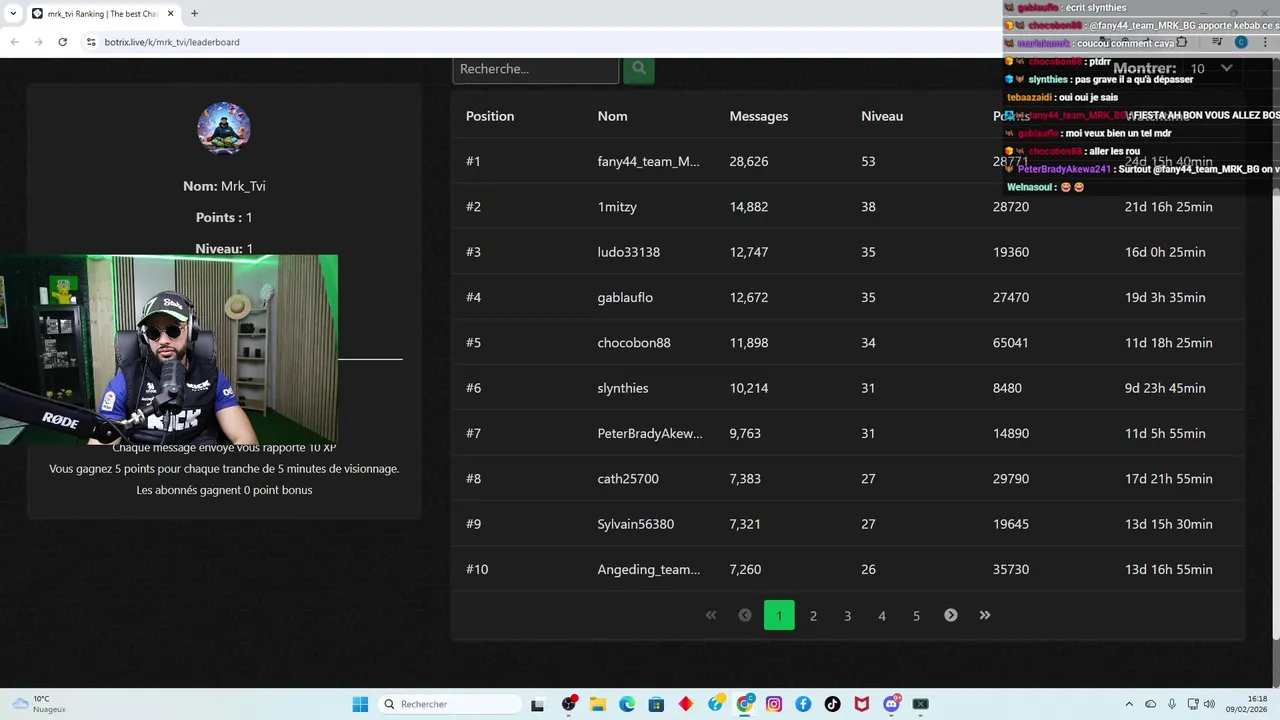Open a new browser tab with plus

(x=194, y=14)
